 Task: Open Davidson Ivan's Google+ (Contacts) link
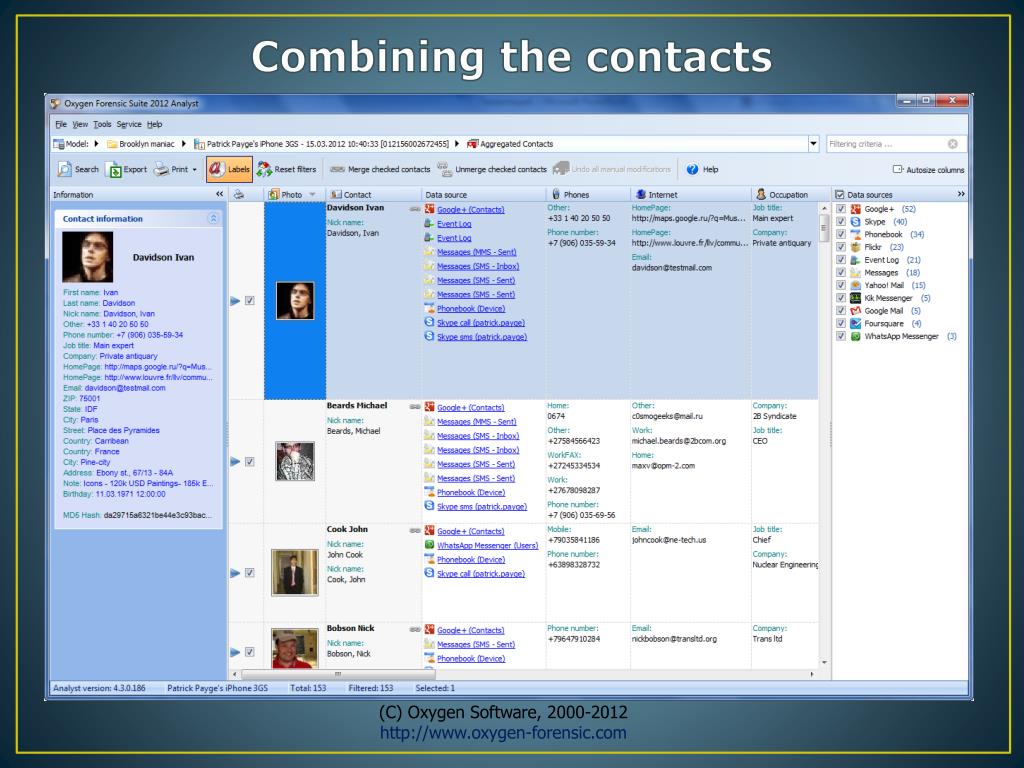coord(471,210)
